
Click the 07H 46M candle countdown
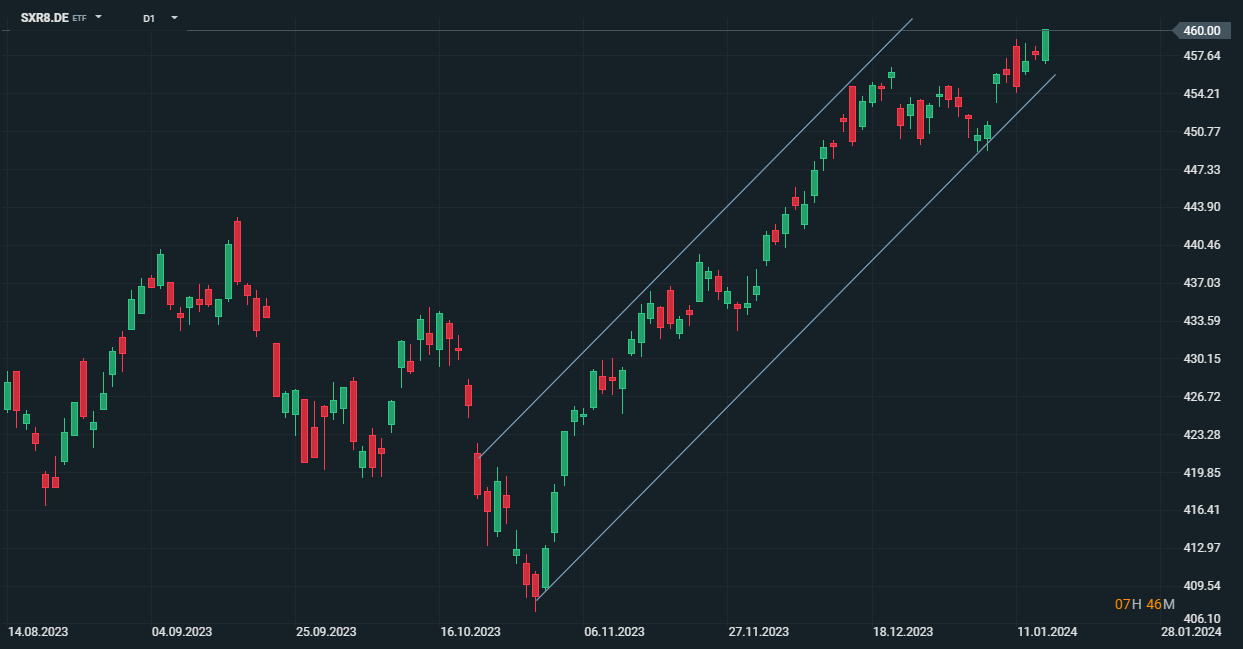click(1145, 604)
